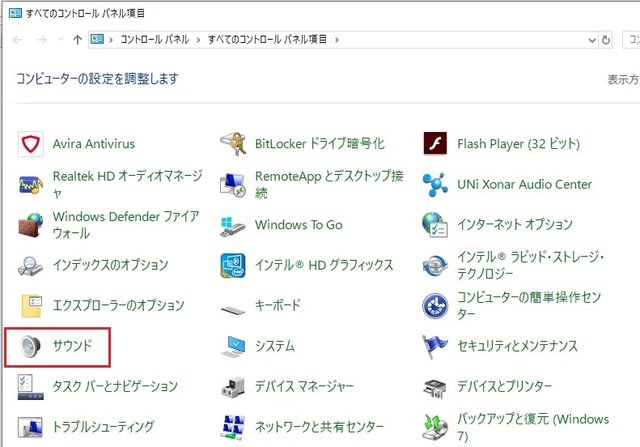The height and width of the screenshot is (447, 640).
Task: Open the システム link
Action: (x=275, y=346)
